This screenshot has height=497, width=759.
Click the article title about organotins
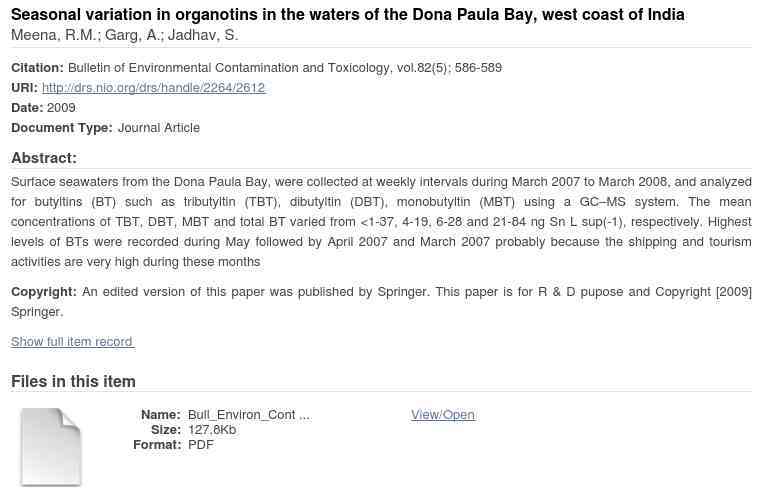point(348,15)
